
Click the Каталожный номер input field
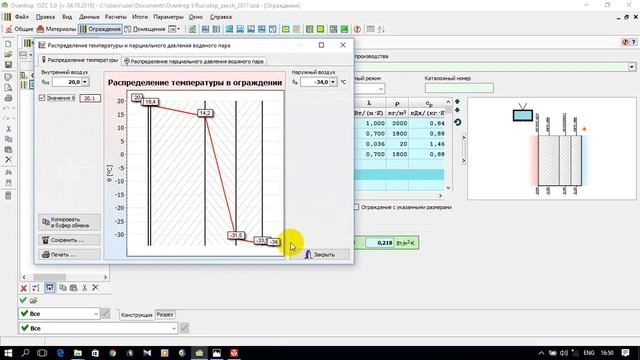point(459,88)
